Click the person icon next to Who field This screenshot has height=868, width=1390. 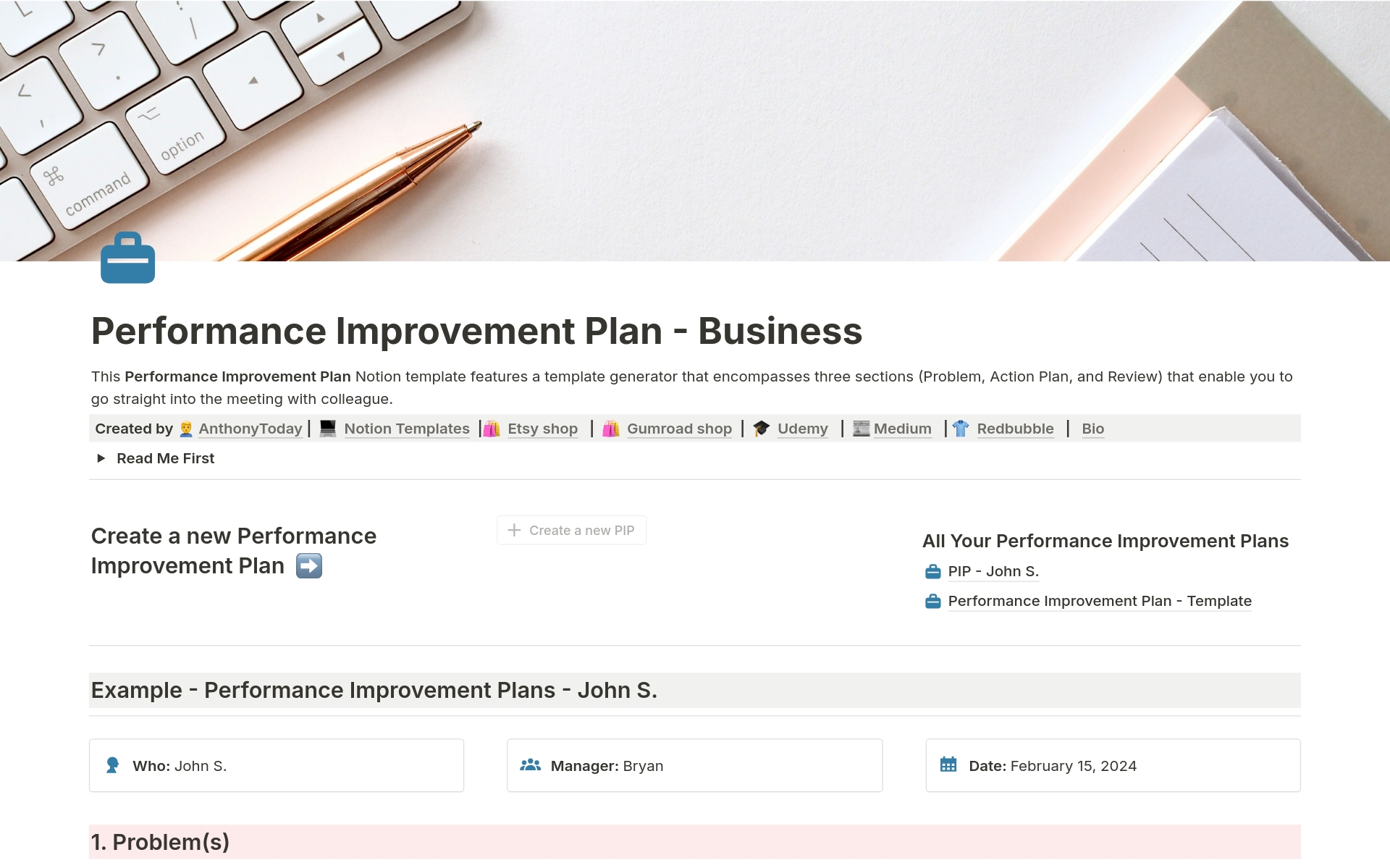pos(115,765)
